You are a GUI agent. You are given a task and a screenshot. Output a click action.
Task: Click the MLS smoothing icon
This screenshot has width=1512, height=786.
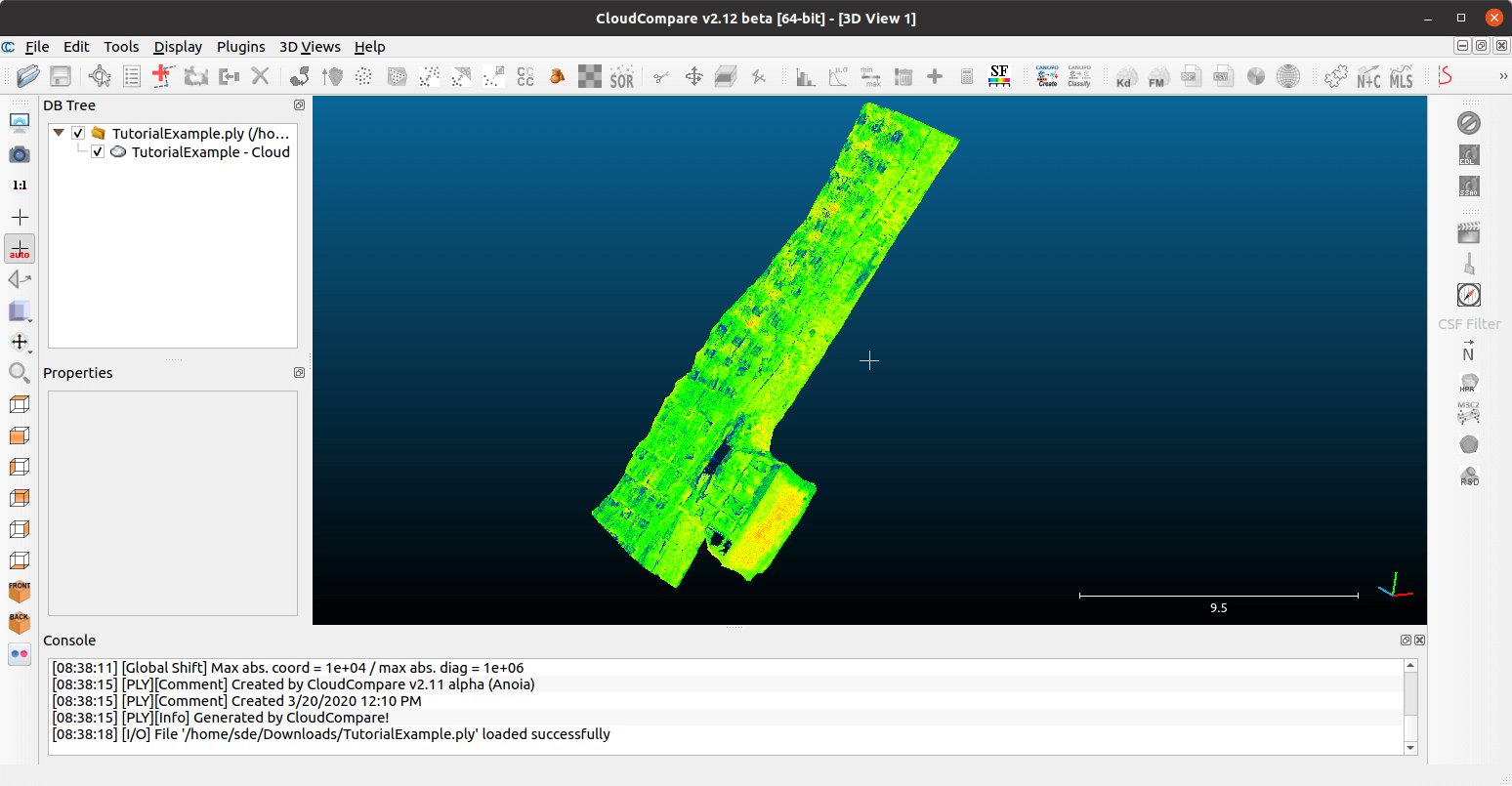click(x=1402, y=76)
